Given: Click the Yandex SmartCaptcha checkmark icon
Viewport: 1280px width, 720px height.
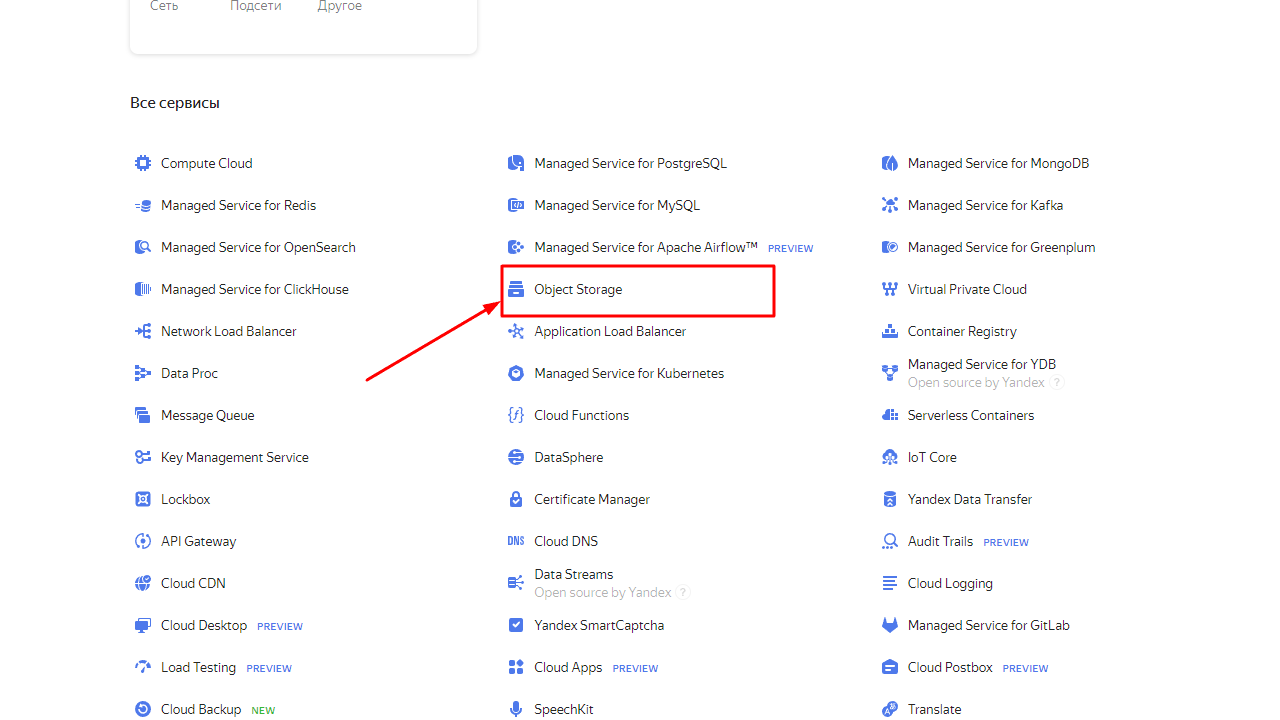Looking at the screenshot, I should (x=516, y=625).
